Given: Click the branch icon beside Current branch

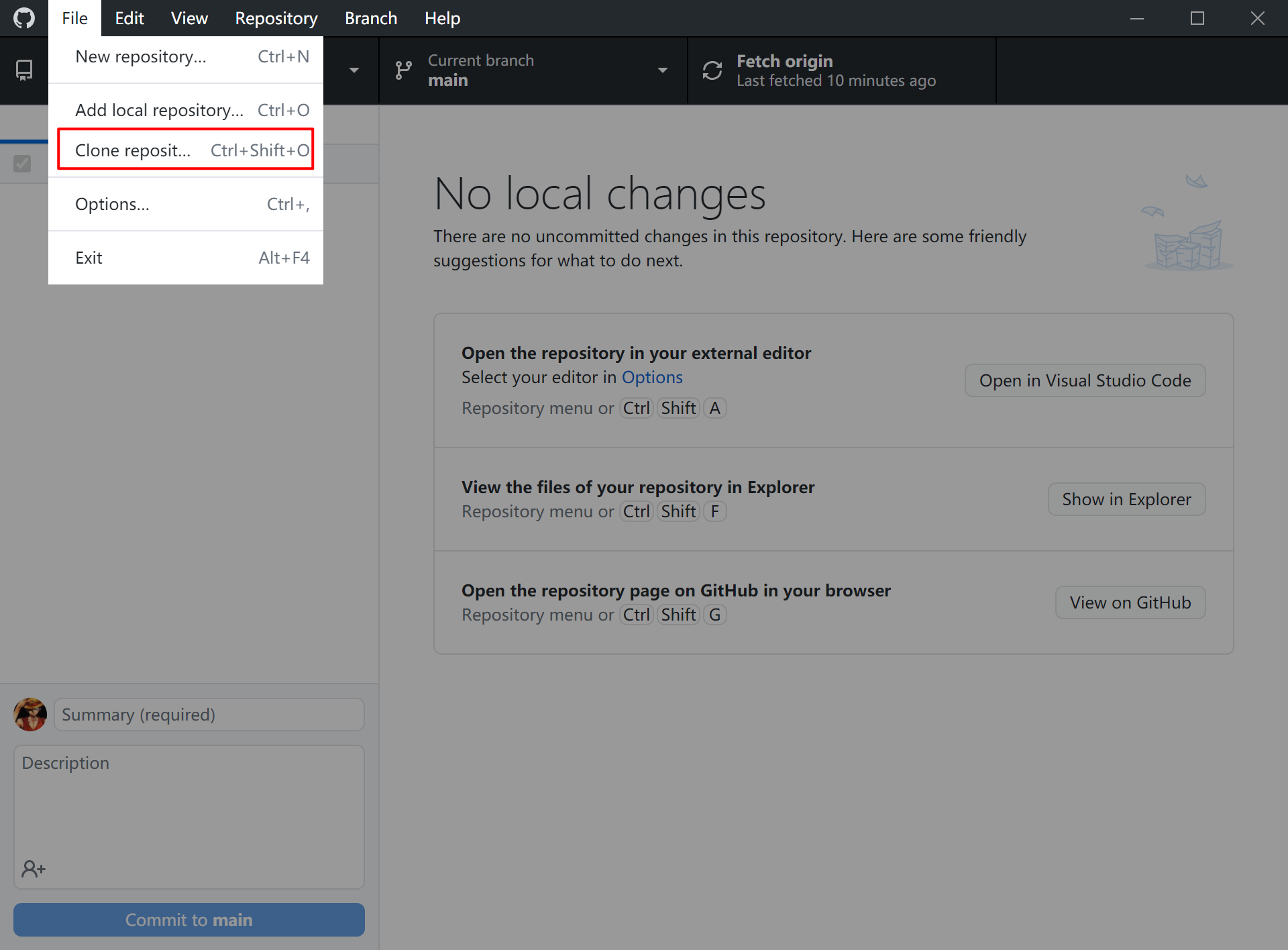Looking at the screenshot, I should pyautogui.click(x=403, y=70).
